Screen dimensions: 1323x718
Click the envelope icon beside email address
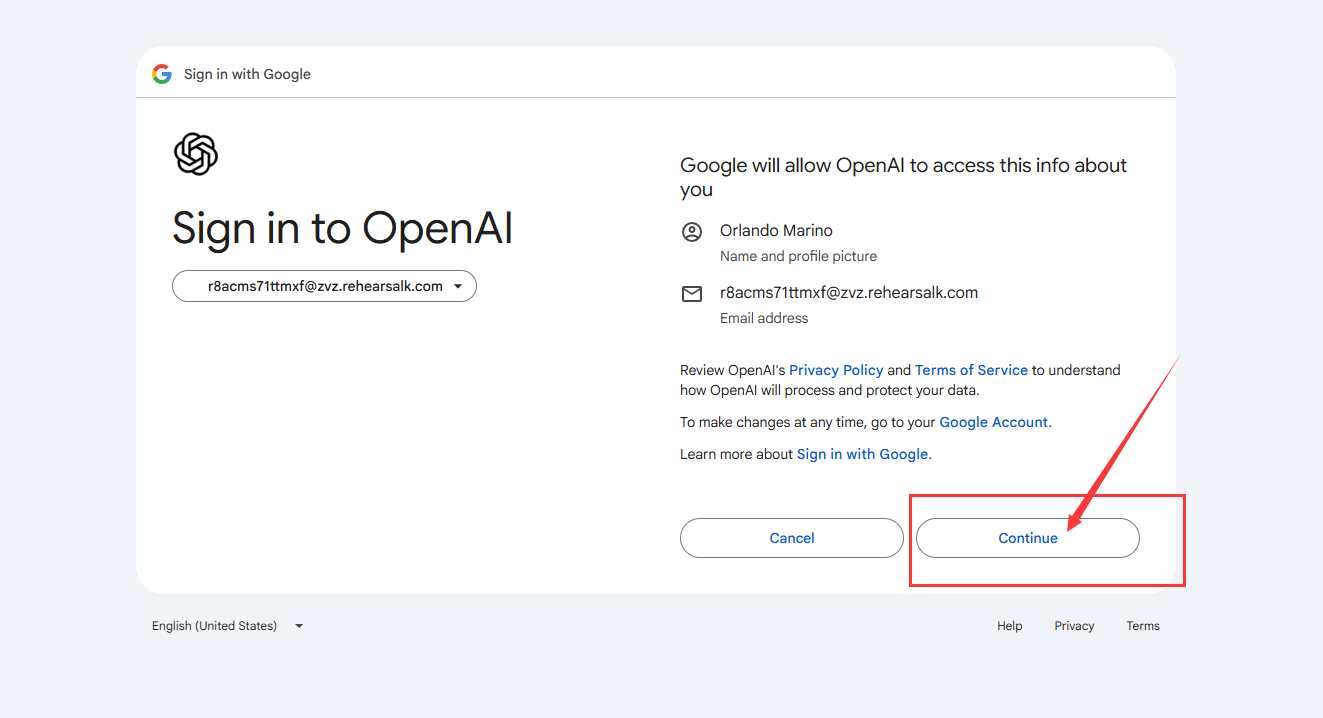[x=692, y=294]
